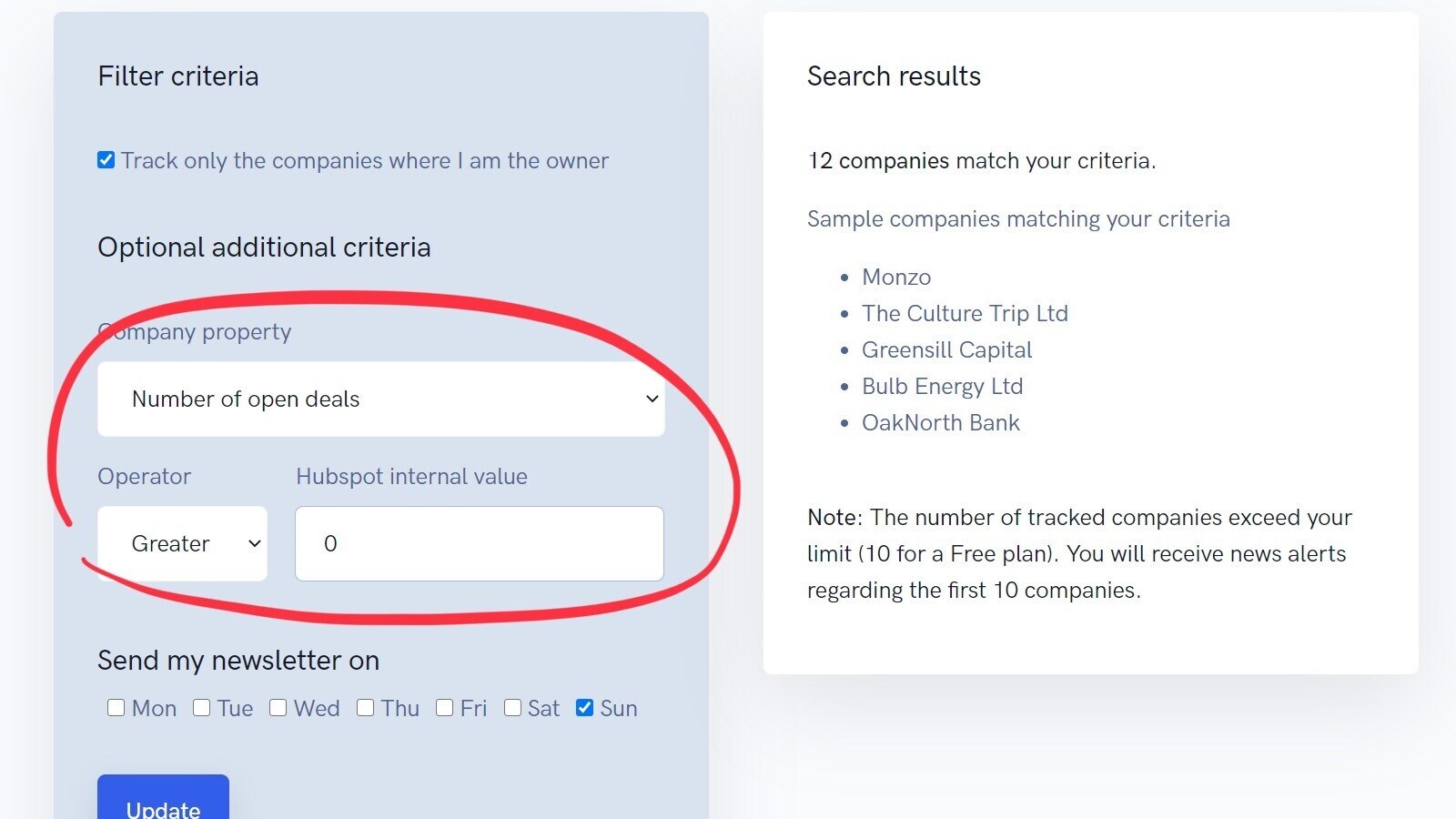Toggle the owner-only companies checkbox
The image size is (1456, 819).
point(106,160)
